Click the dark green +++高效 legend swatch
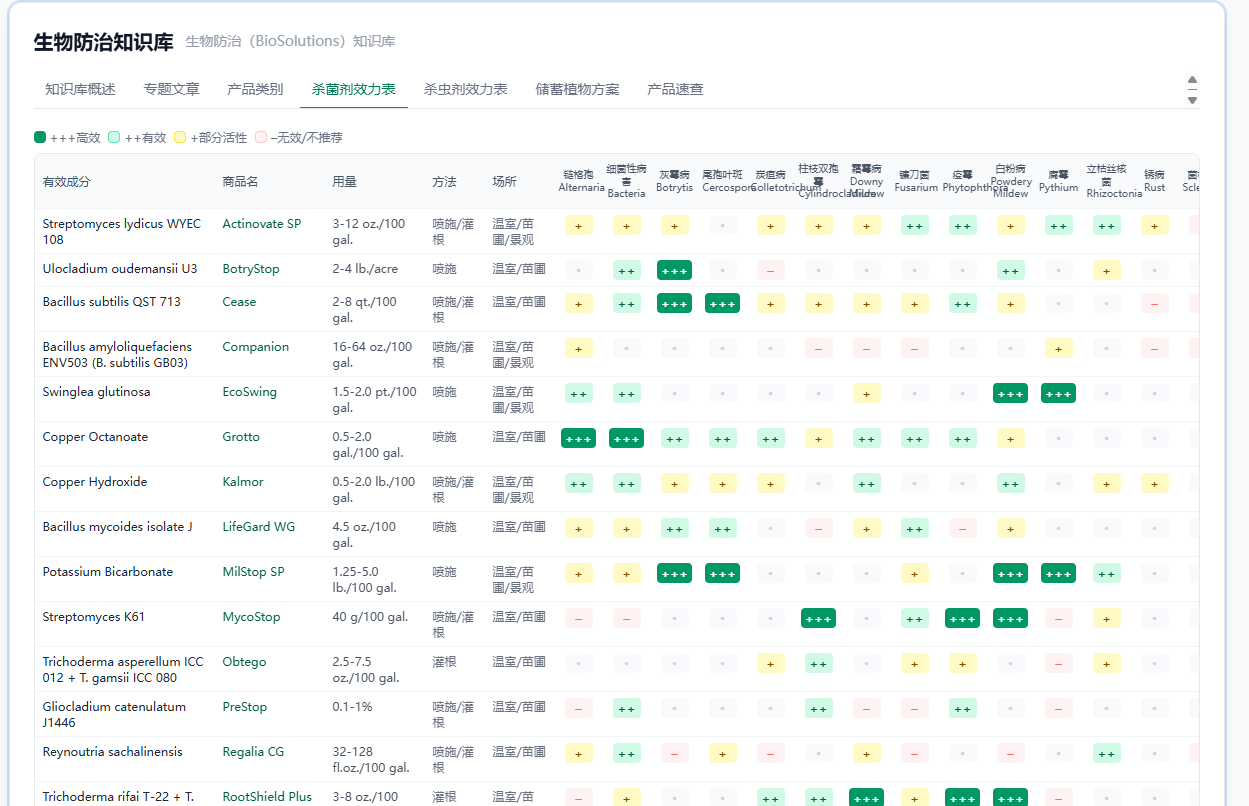 40,137
